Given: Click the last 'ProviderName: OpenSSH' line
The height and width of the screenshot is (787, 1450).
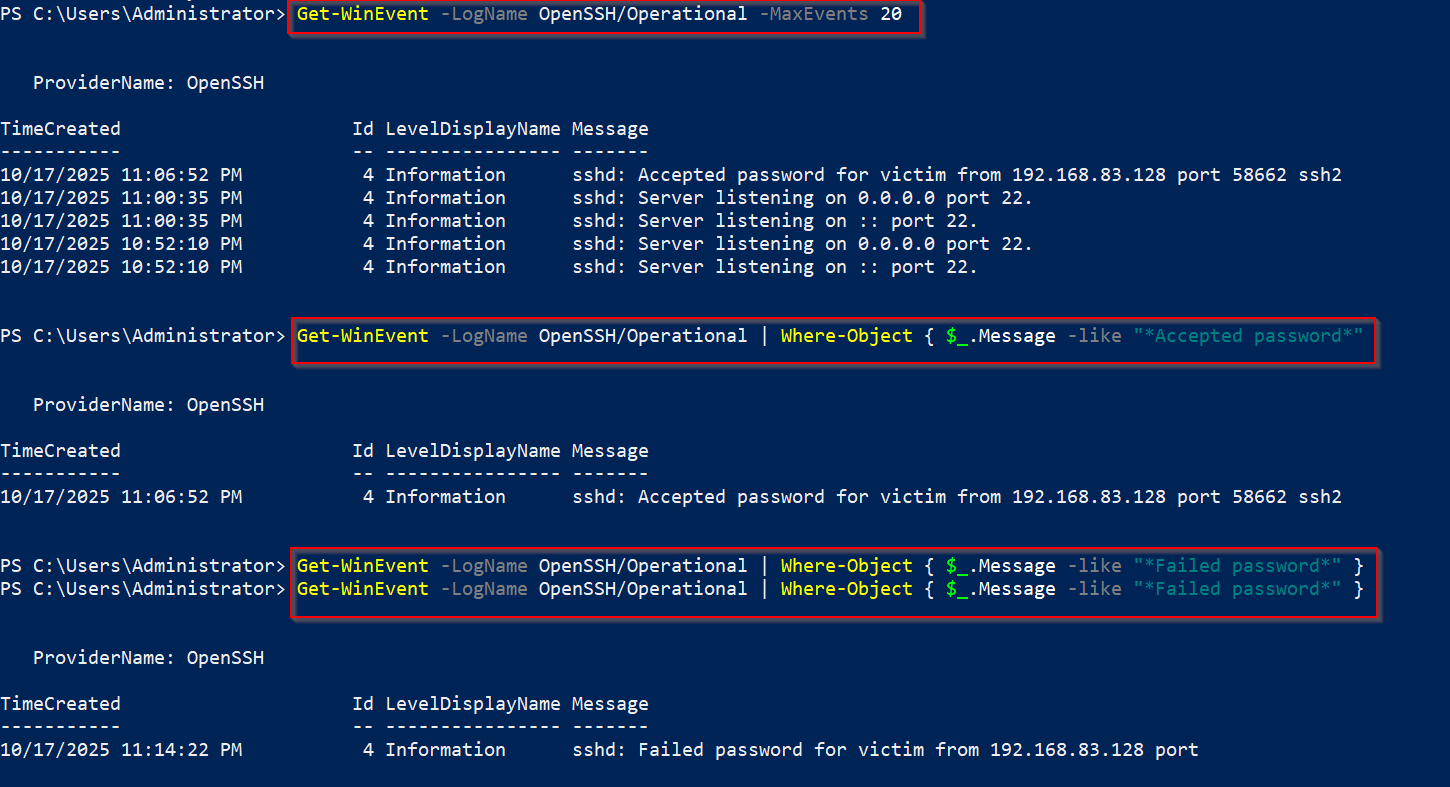Looking at the screenshot, I should [149, 658].
